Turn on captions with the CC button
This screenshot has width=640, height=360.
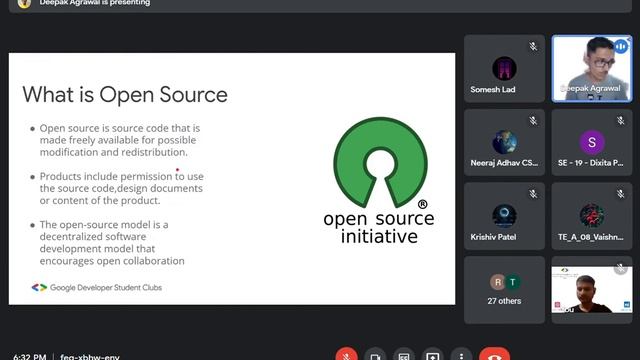tap(404, 355)
